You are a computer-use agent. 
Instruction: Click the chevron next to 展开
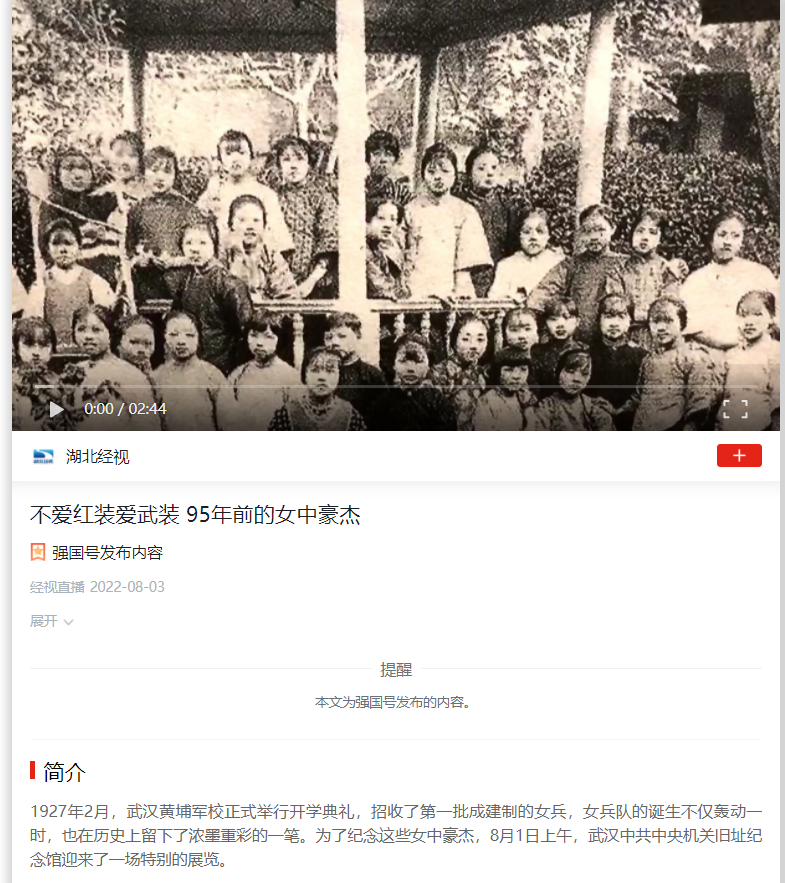click(68, 622)
